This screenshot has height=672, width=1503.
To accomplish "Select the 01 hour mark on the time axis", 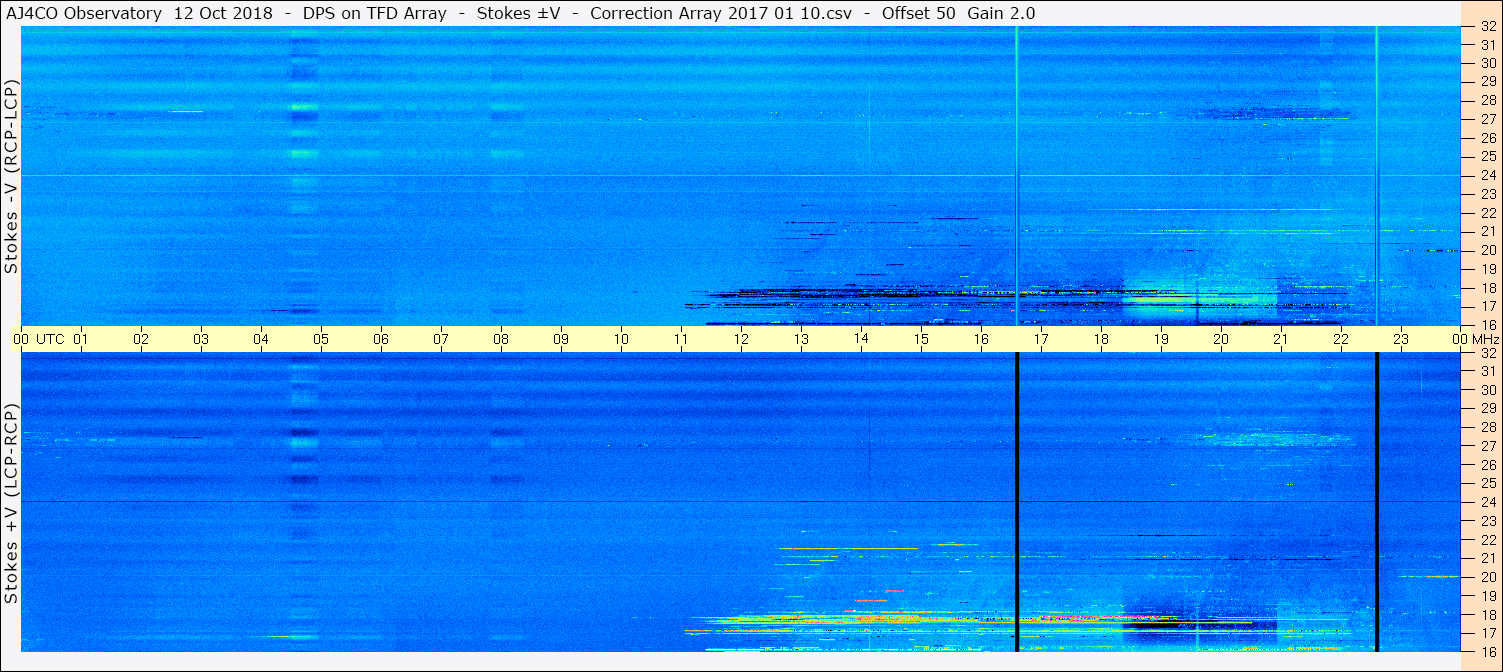I will [81, 339].
